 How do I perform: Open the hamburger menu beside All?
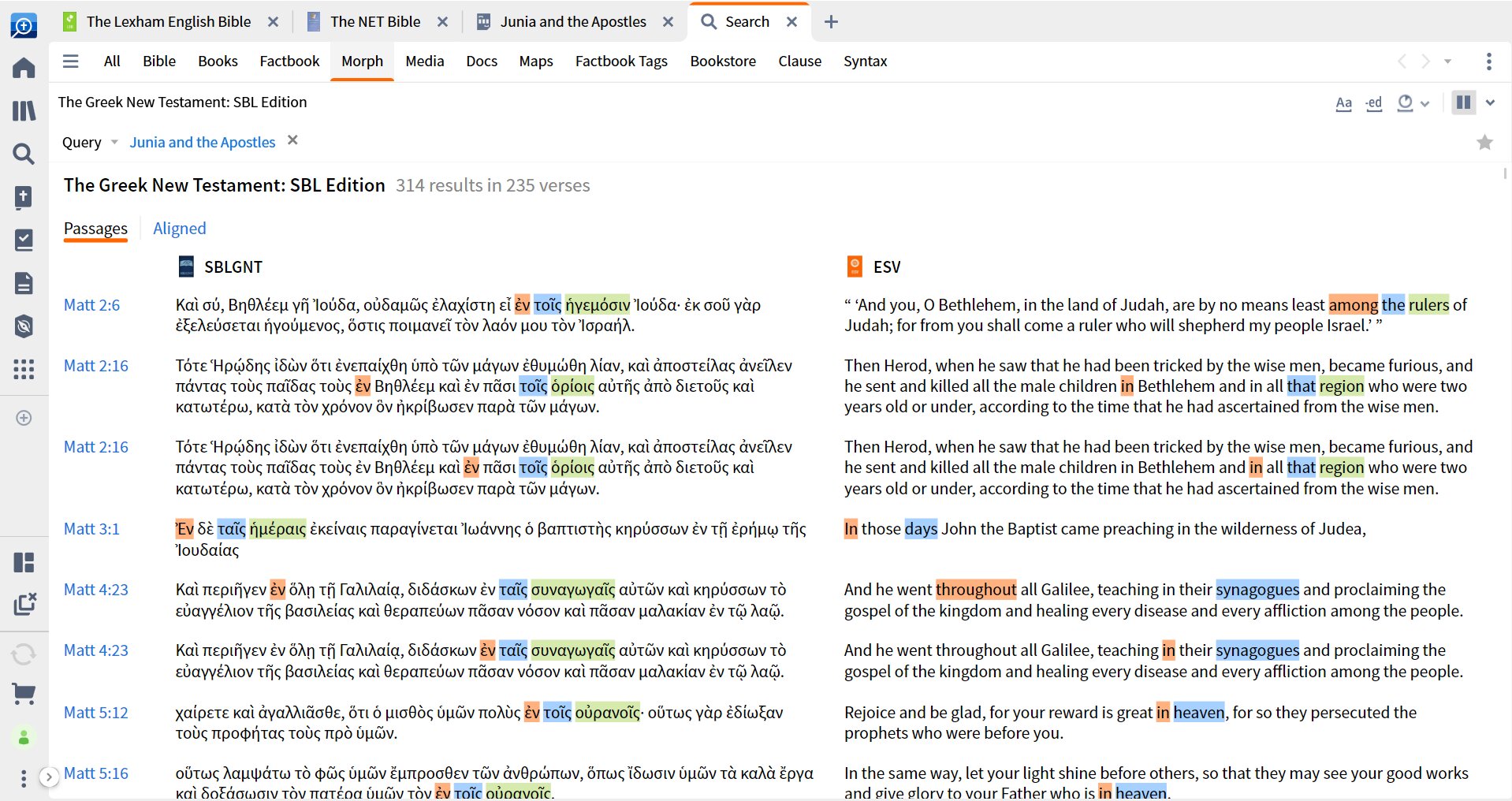[71, 61]
